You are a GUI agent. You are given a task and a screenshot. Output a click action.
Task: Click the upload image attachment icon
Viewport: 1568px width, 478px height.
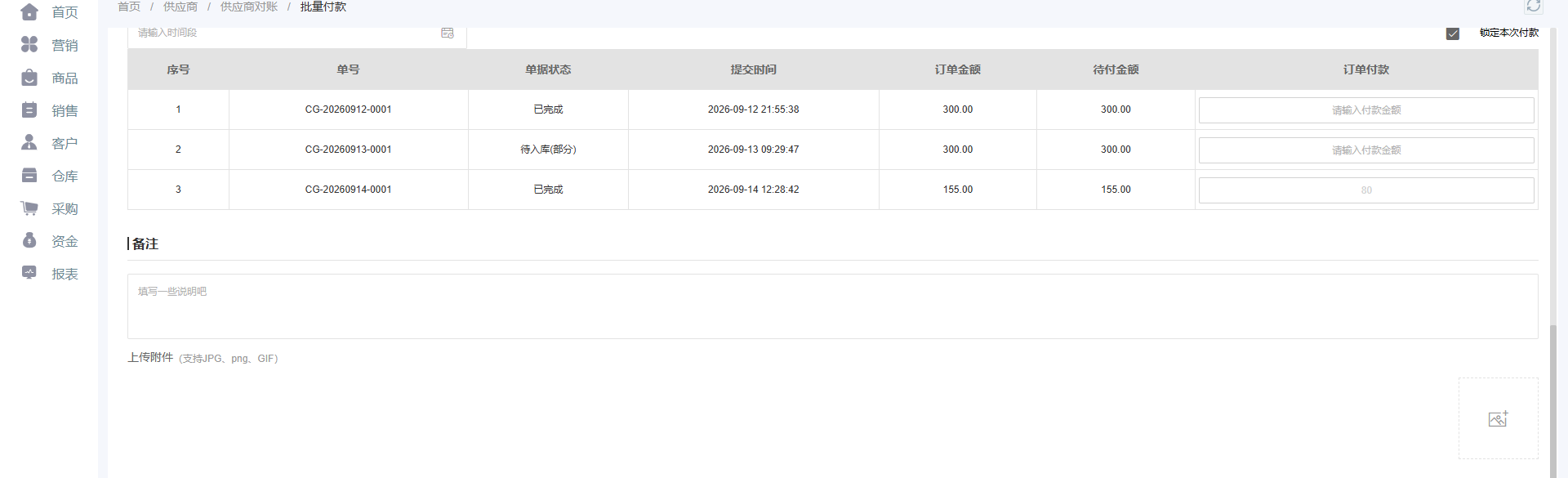pyautogui.click(x=1498, y=418)
